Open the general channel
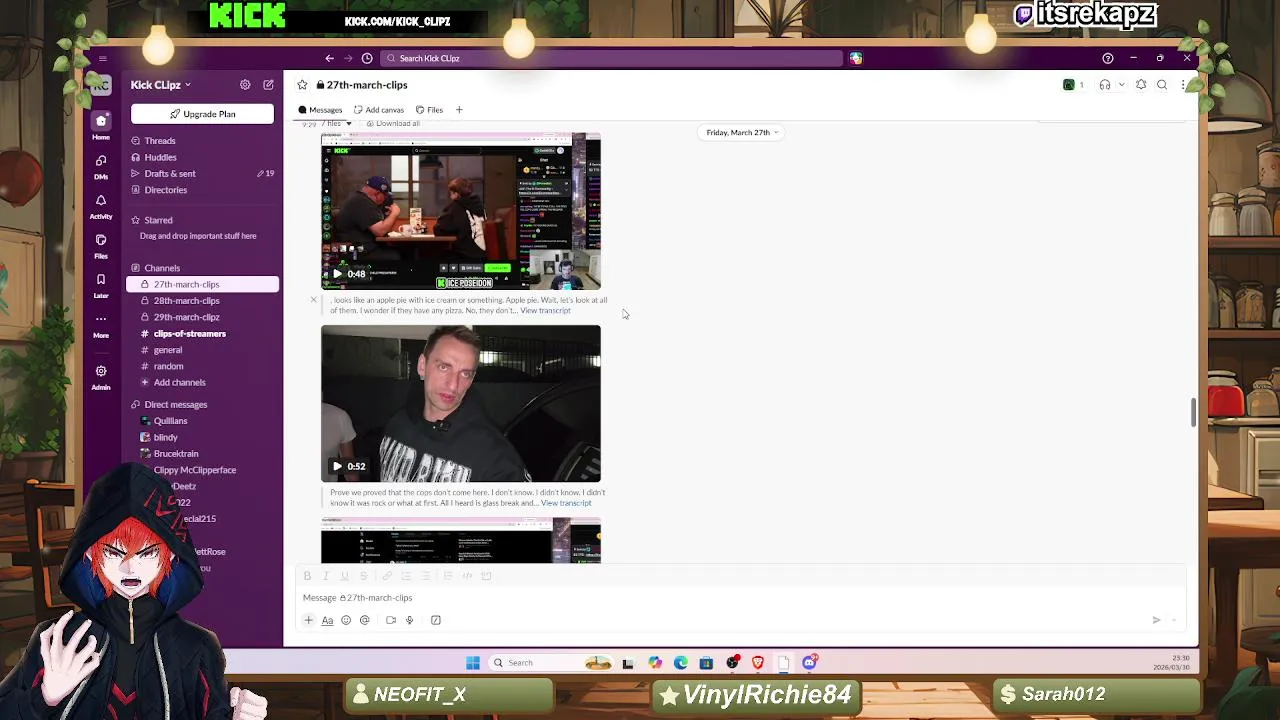This screenshot has width=1280, height=720. [x=167, y=350]
